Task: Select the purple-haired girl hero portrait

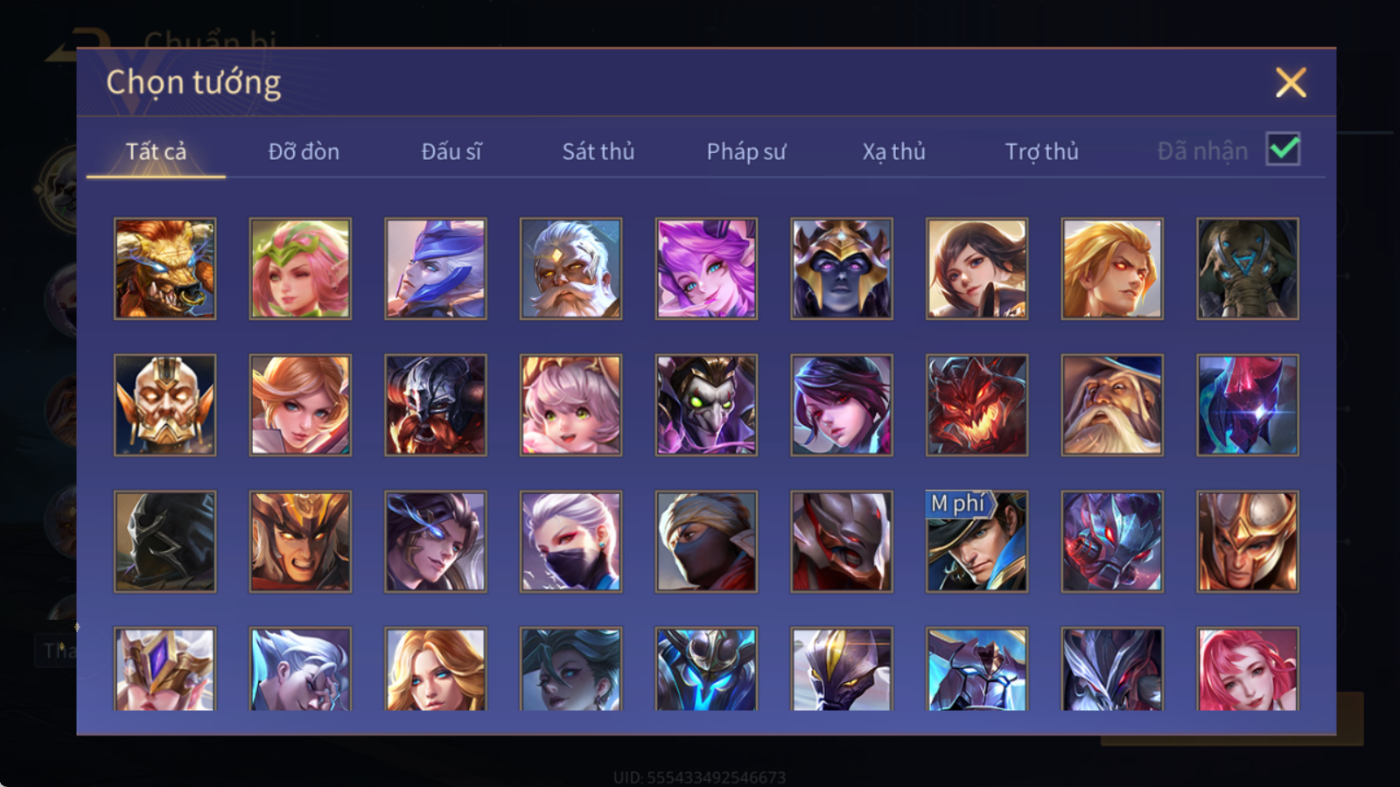Action: 706,269
